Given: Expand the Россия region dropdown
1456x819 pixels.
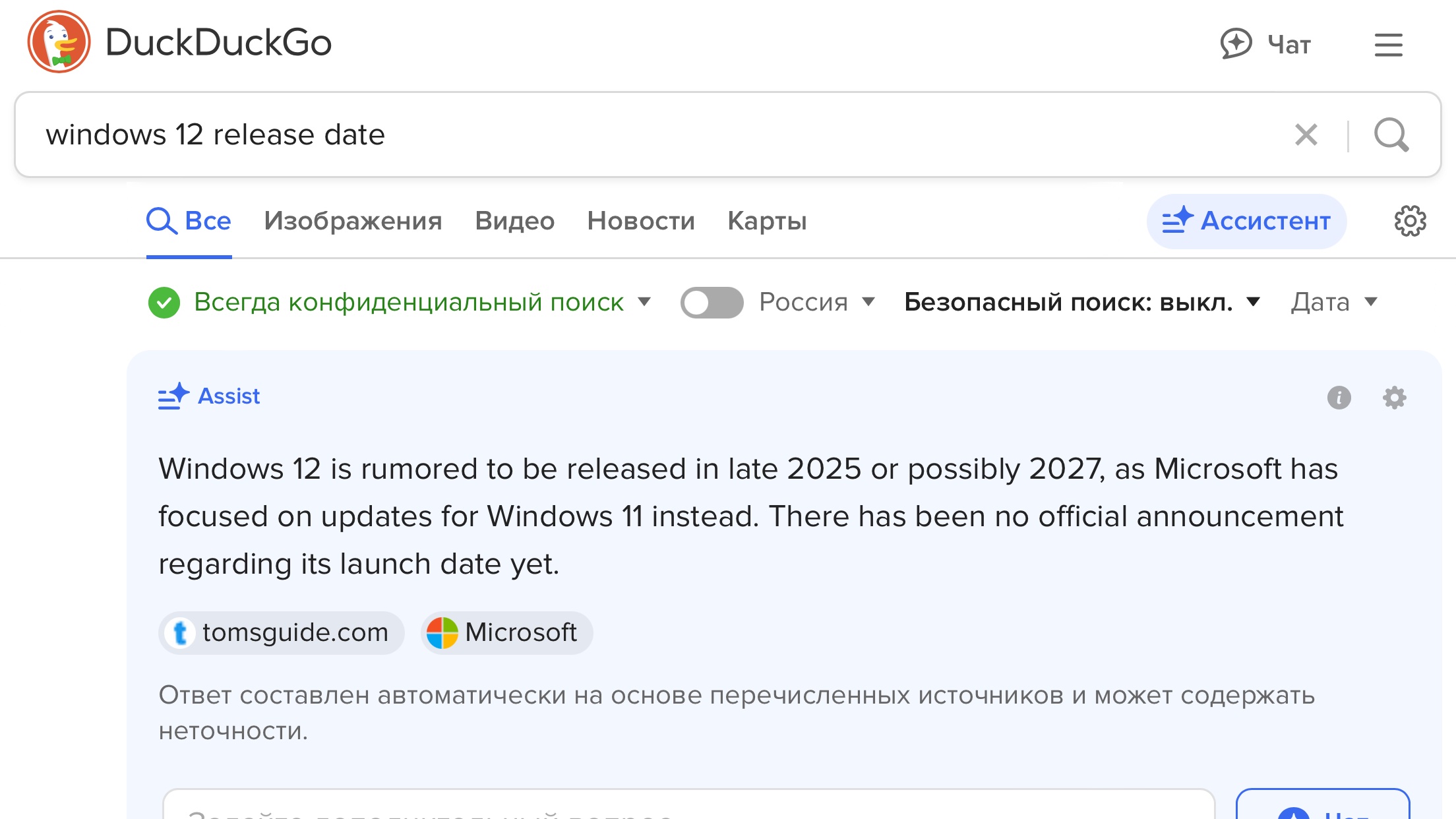Looking at the screenshot, I should pyautogui.click(x=816, y=303).
